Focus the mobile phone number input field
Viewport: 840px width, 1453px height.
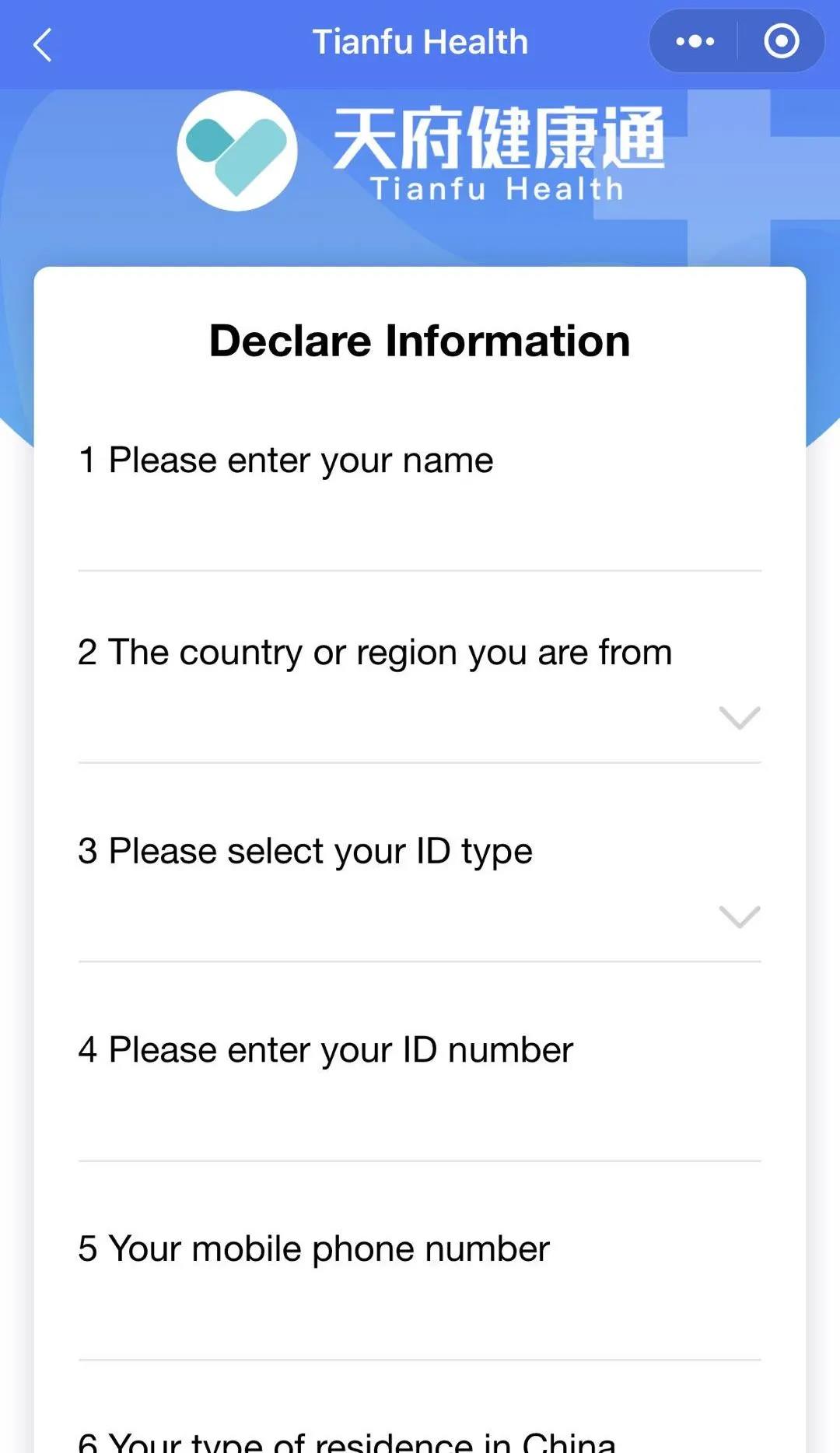(419, 1316)
